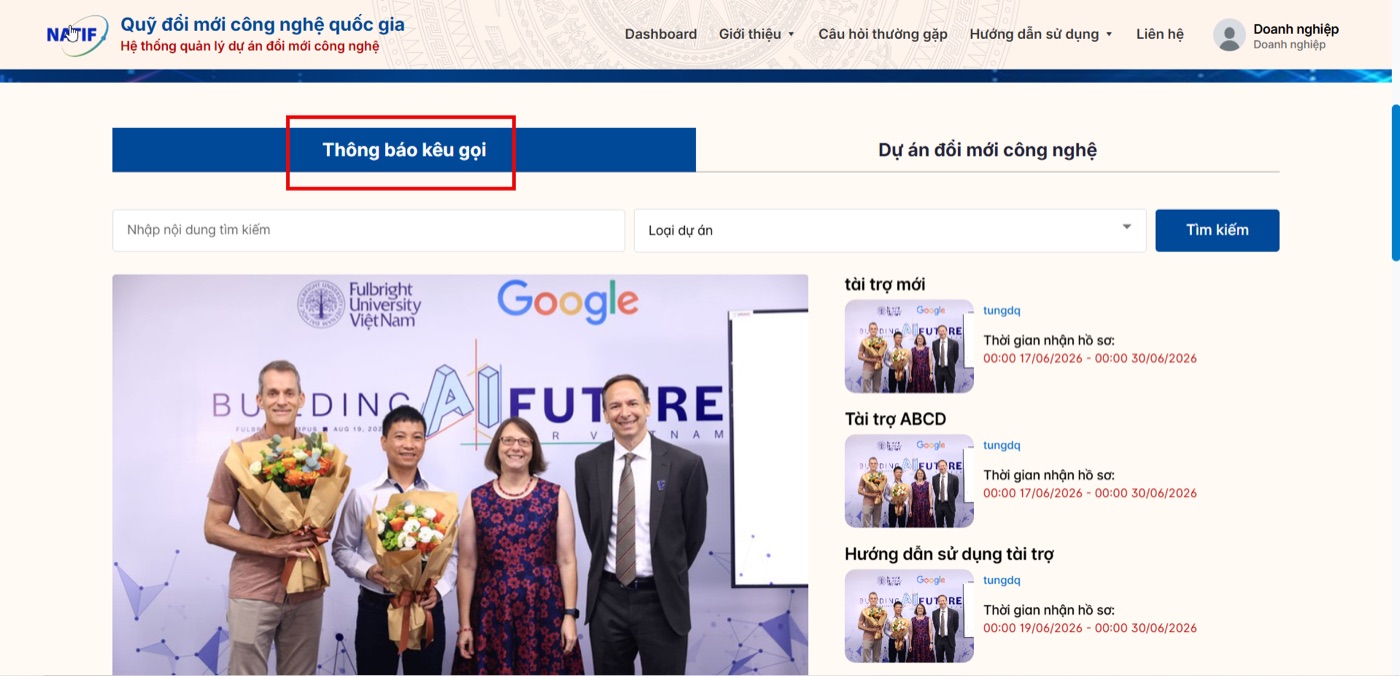1400x676 pixels.
Task: Focus the Nhập nội dung tìm kiếm field
Action: click(x=368, y=230)
